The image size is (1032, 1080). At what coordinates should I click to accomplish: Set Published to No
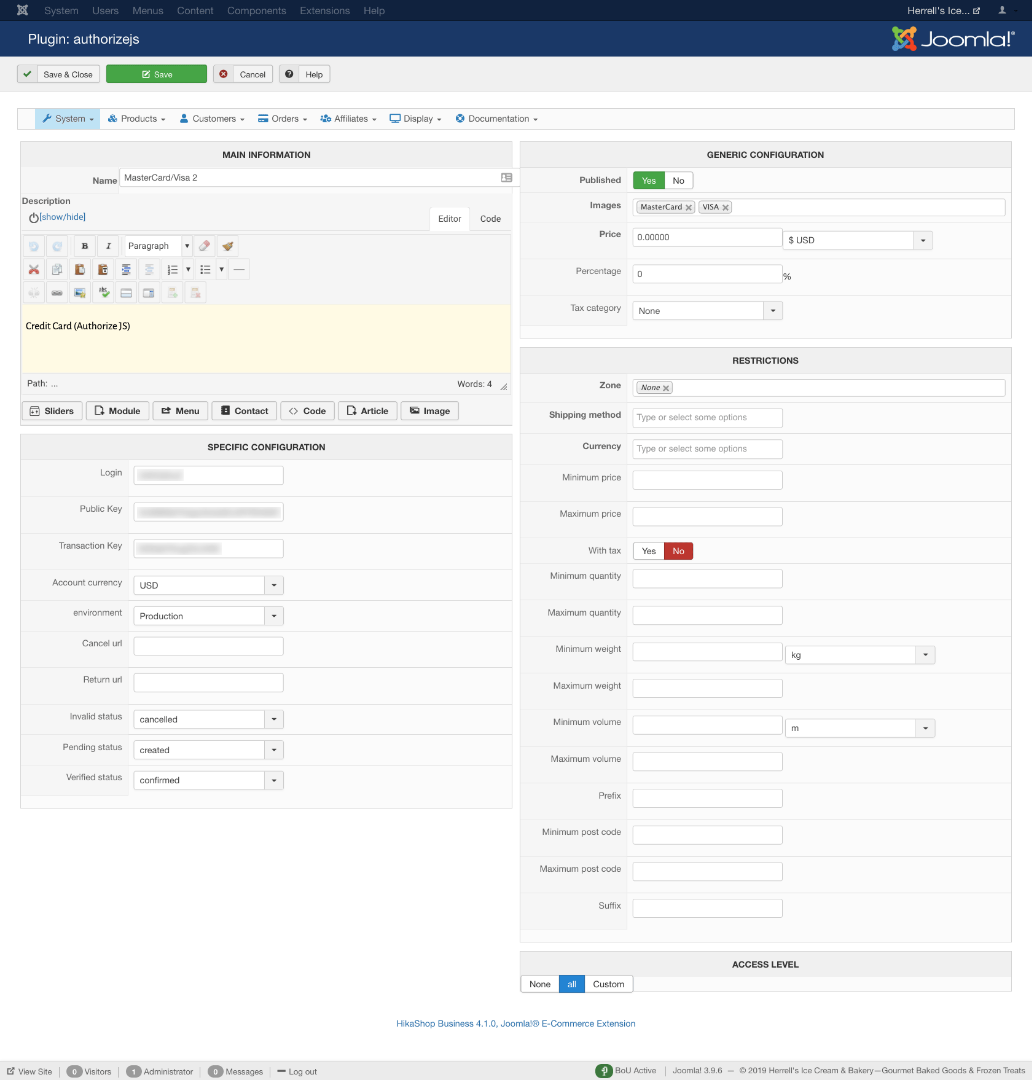(679, 180)
